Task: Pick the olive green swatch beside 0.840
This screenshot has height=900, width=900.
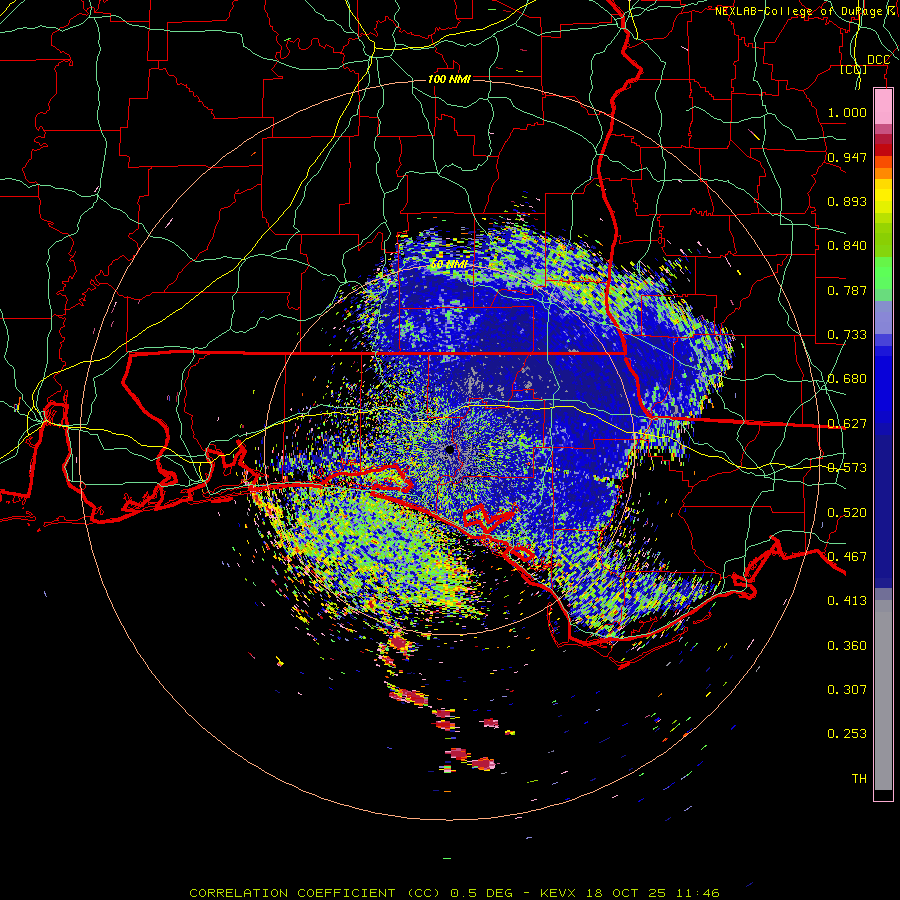Action: [883, 240]
